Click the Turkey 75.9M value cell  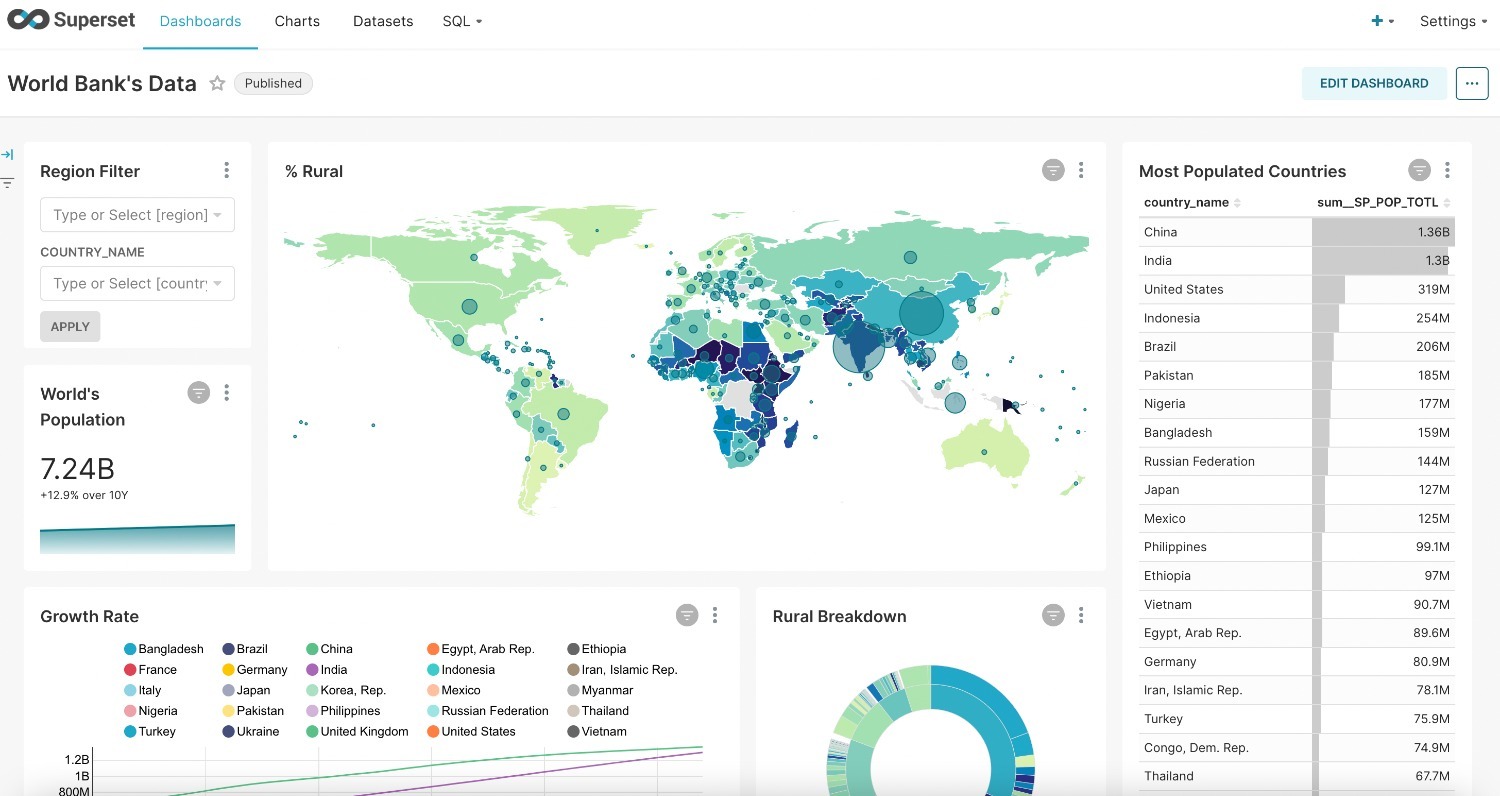pyautogui.click(x=1383, y=719)
